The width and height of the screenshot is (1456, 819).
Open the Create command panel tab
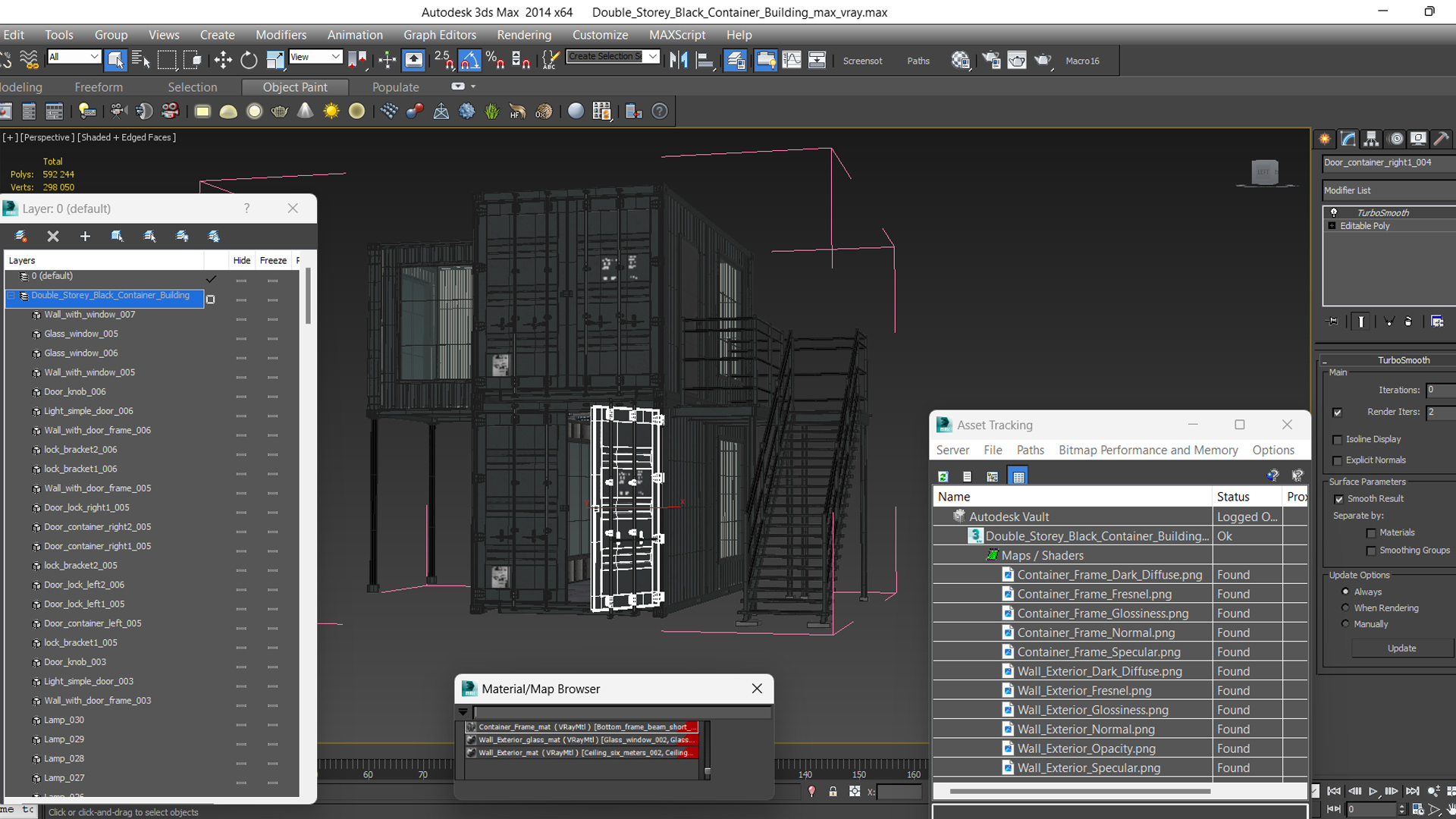coord(1325,139)
